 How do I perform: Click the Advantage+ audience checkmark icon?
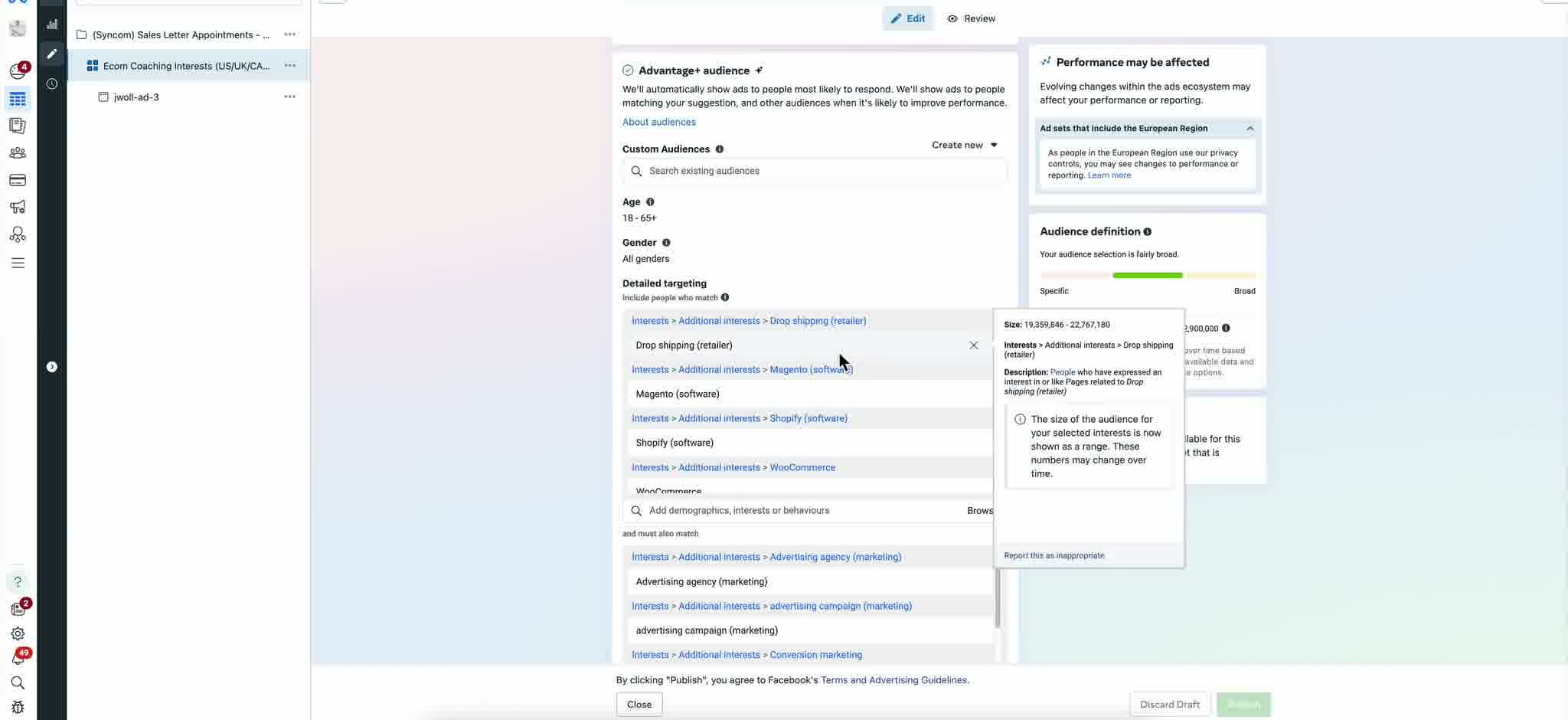click(x=628, y=70)
